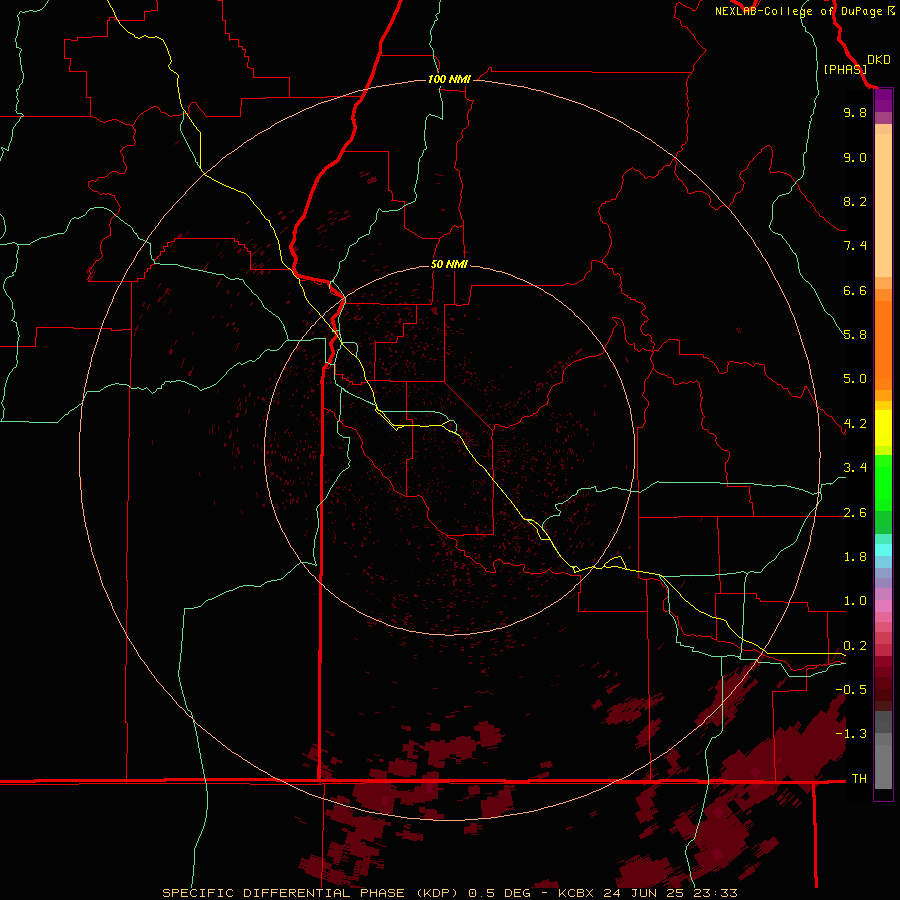Click the TH threshold label on the scale
This screenshot has width=900, height=900.
(859, 779)
